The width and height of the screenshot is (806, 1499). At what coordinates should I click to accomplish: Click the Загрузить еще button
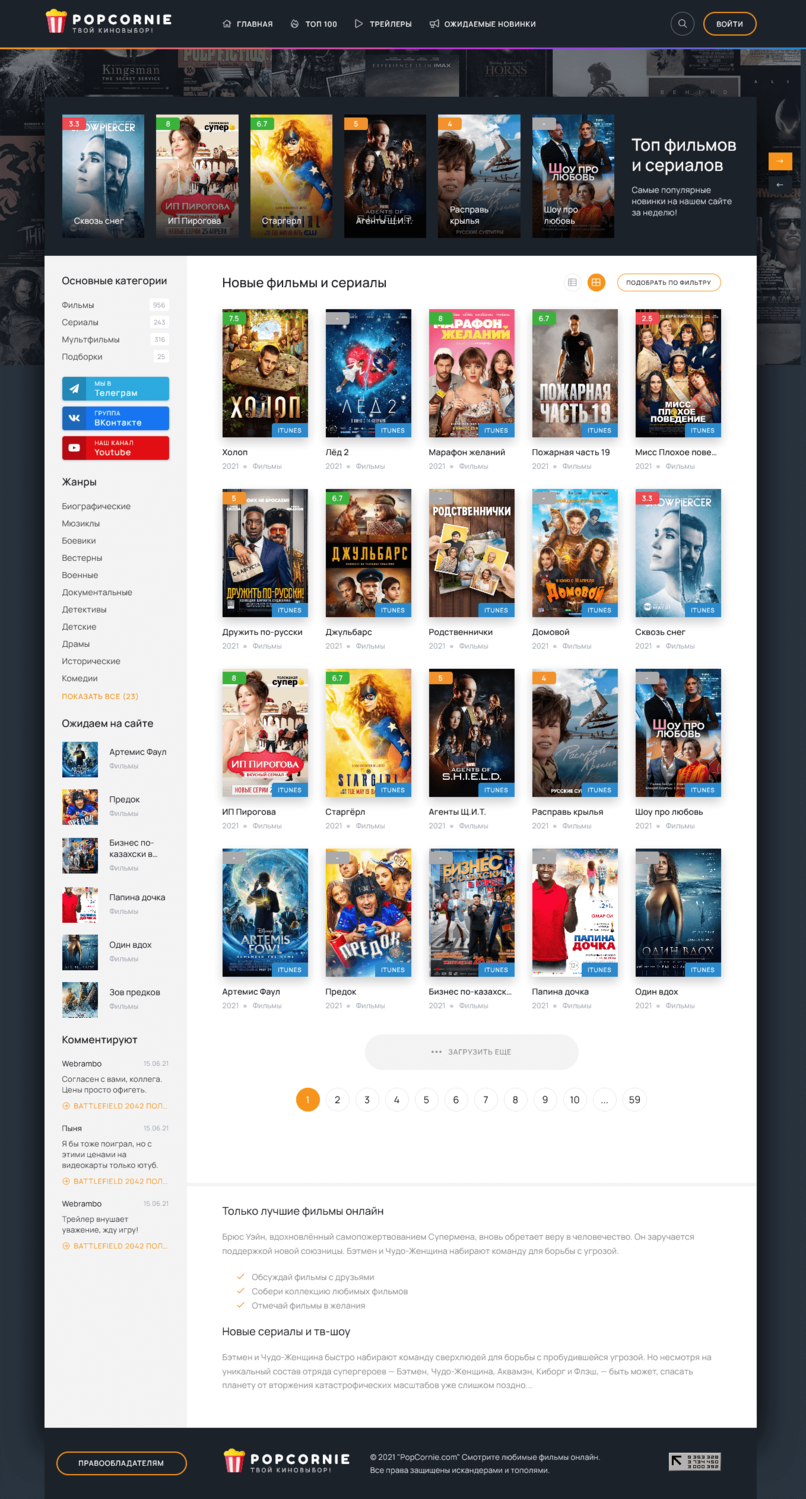[472, 1052]
